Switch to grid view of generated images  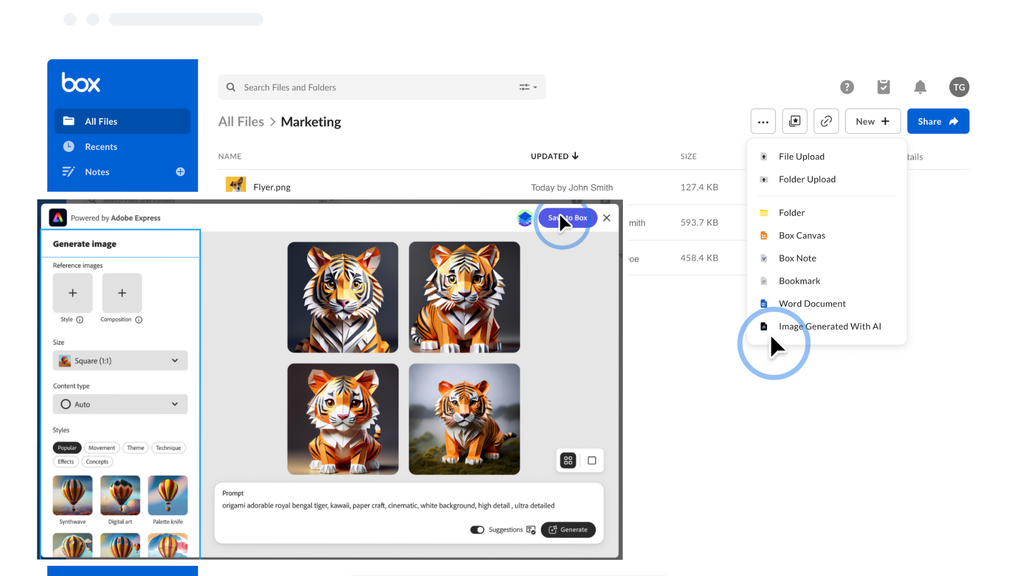coord(568,461)
